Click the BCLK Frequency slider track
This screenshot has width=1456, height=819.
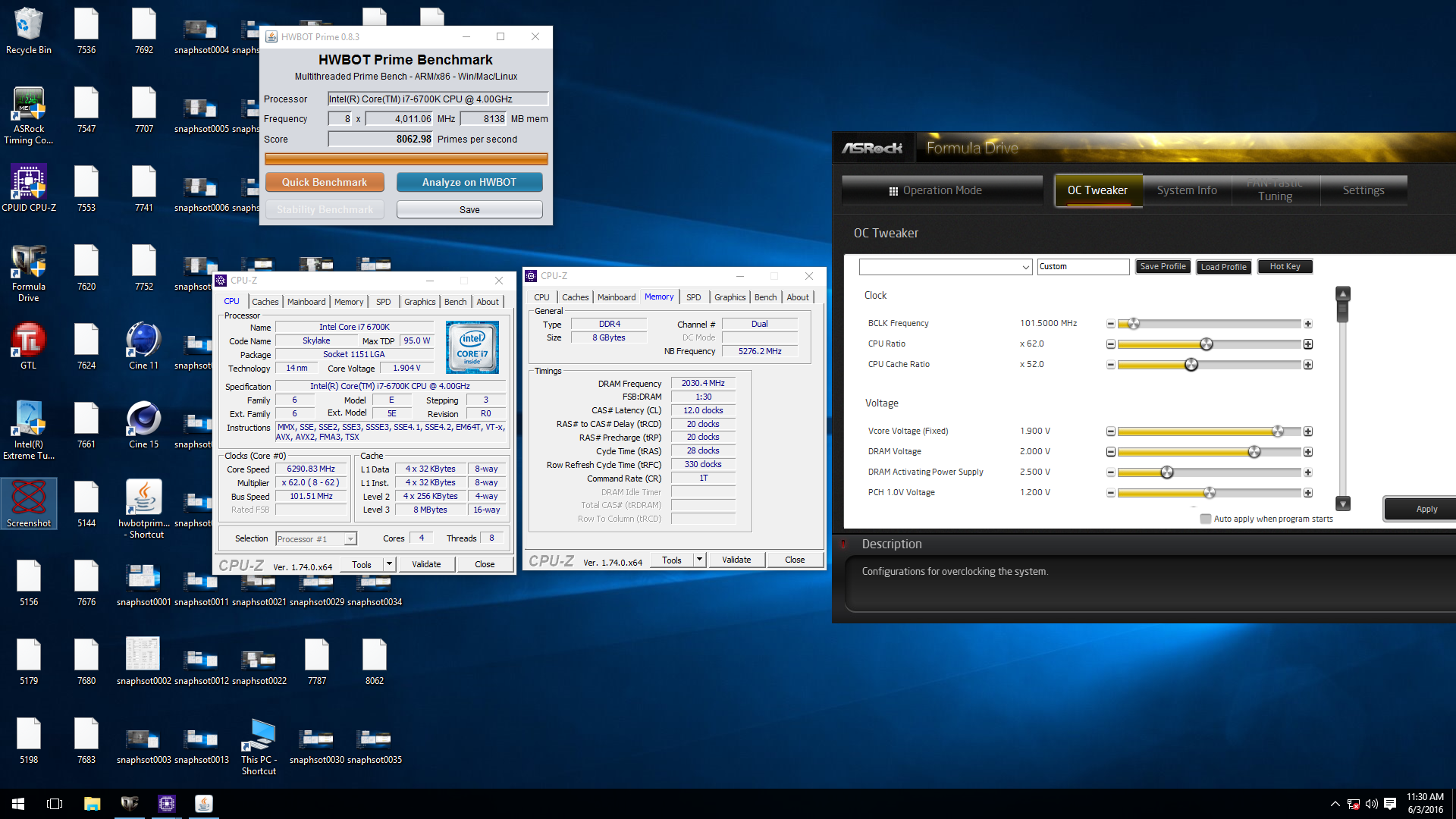click(1209, 324)
